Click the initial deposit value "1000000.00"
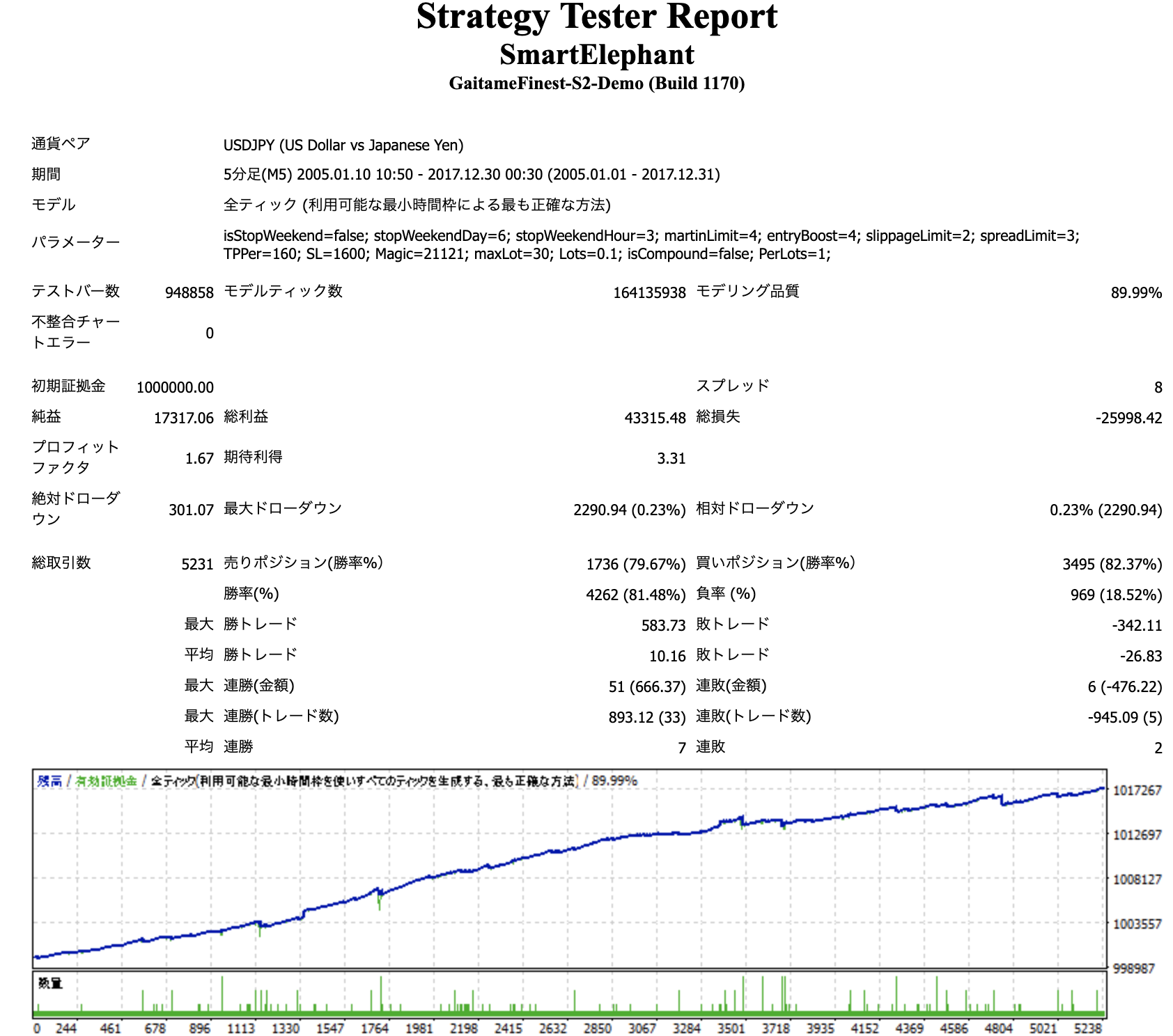 [175, 387]
